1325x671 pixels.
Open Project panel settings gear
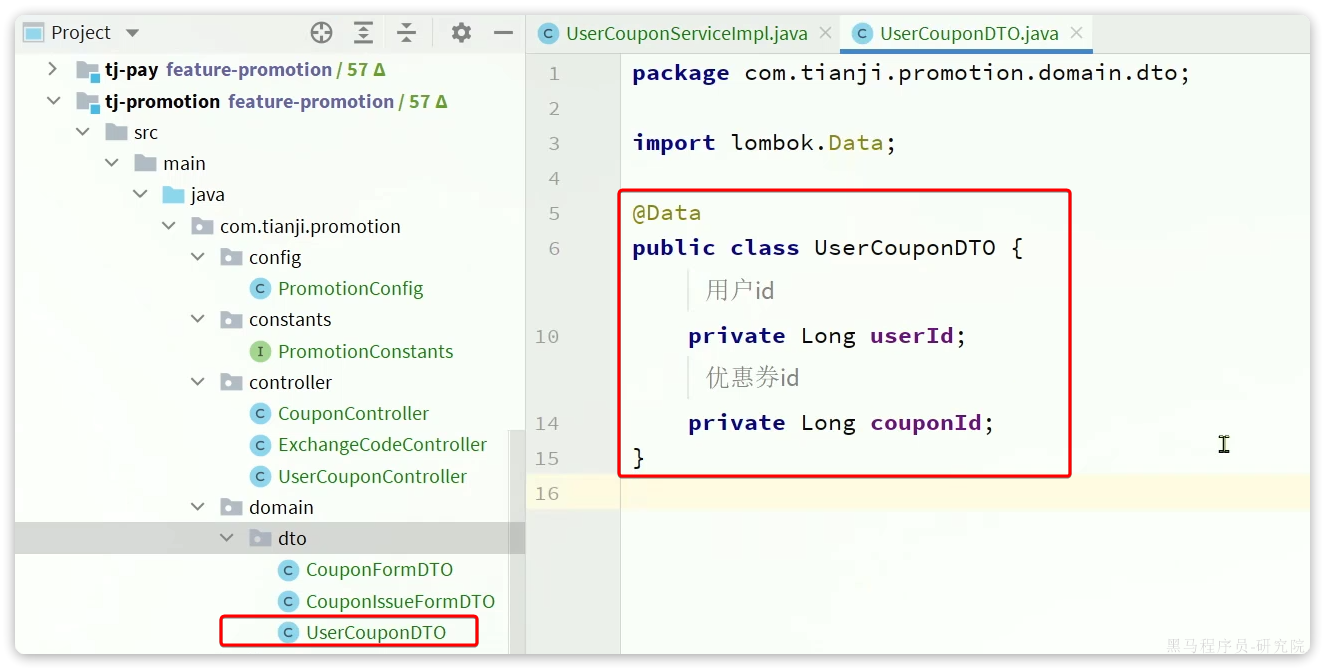pos(461,33)
